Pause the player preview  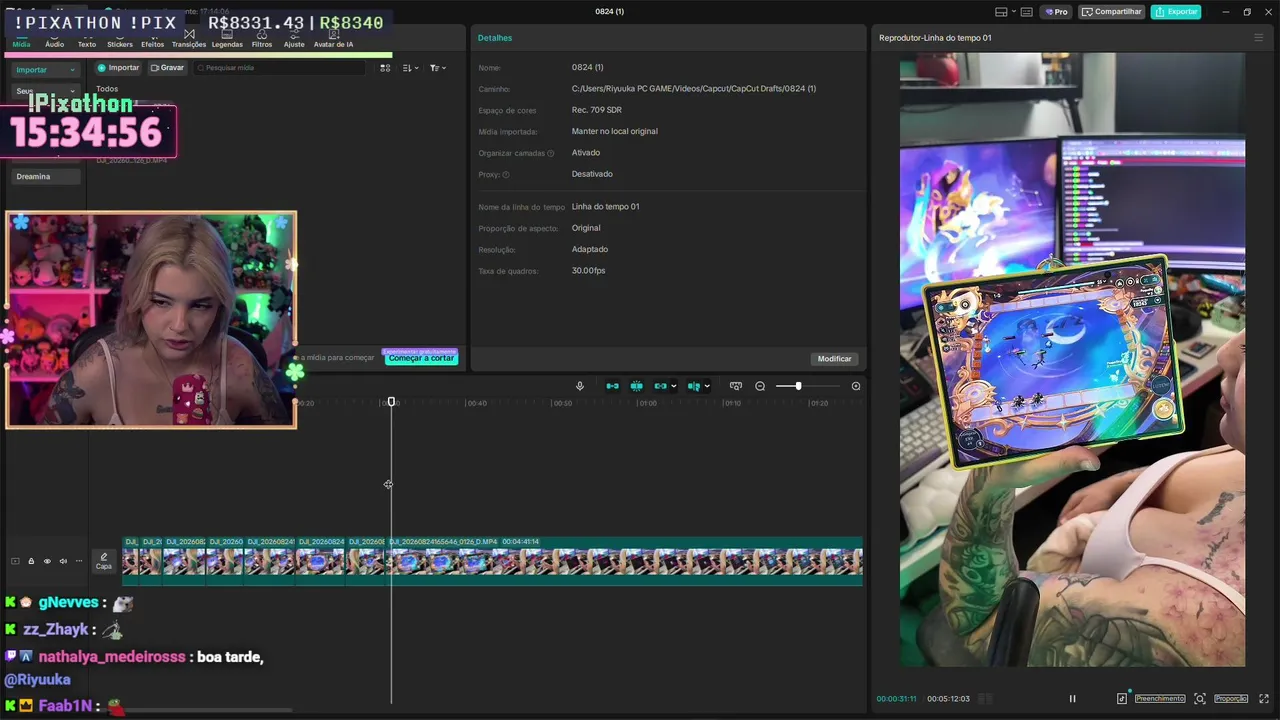pyautogui.click(x=1072, y=699)
